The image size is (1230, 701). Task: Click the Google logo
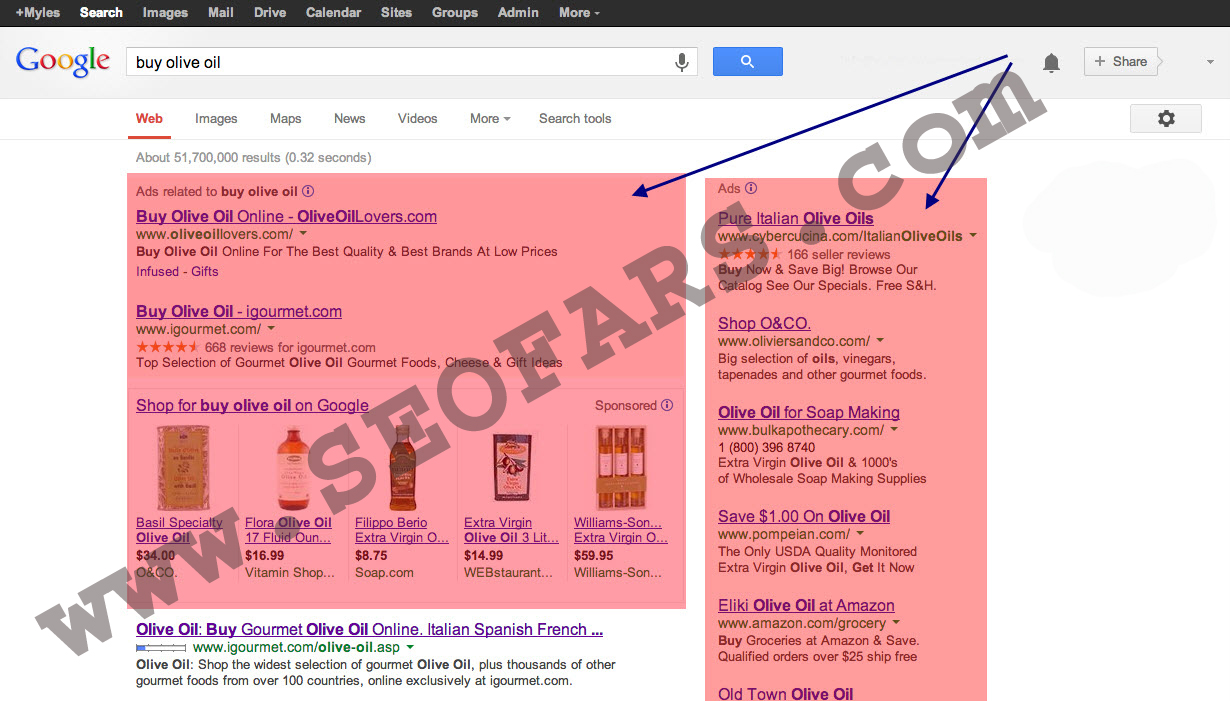tap(63, 62)
